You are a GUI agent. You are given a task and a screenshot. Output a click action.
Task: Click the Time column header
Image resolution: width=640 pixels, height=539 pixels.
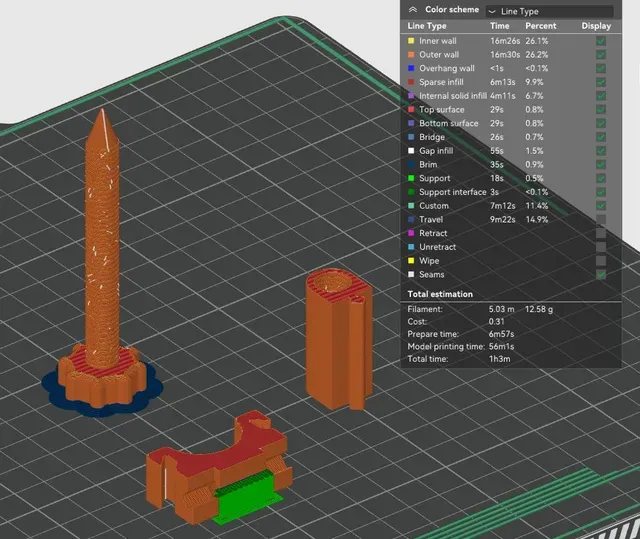[x=500, y=26]
